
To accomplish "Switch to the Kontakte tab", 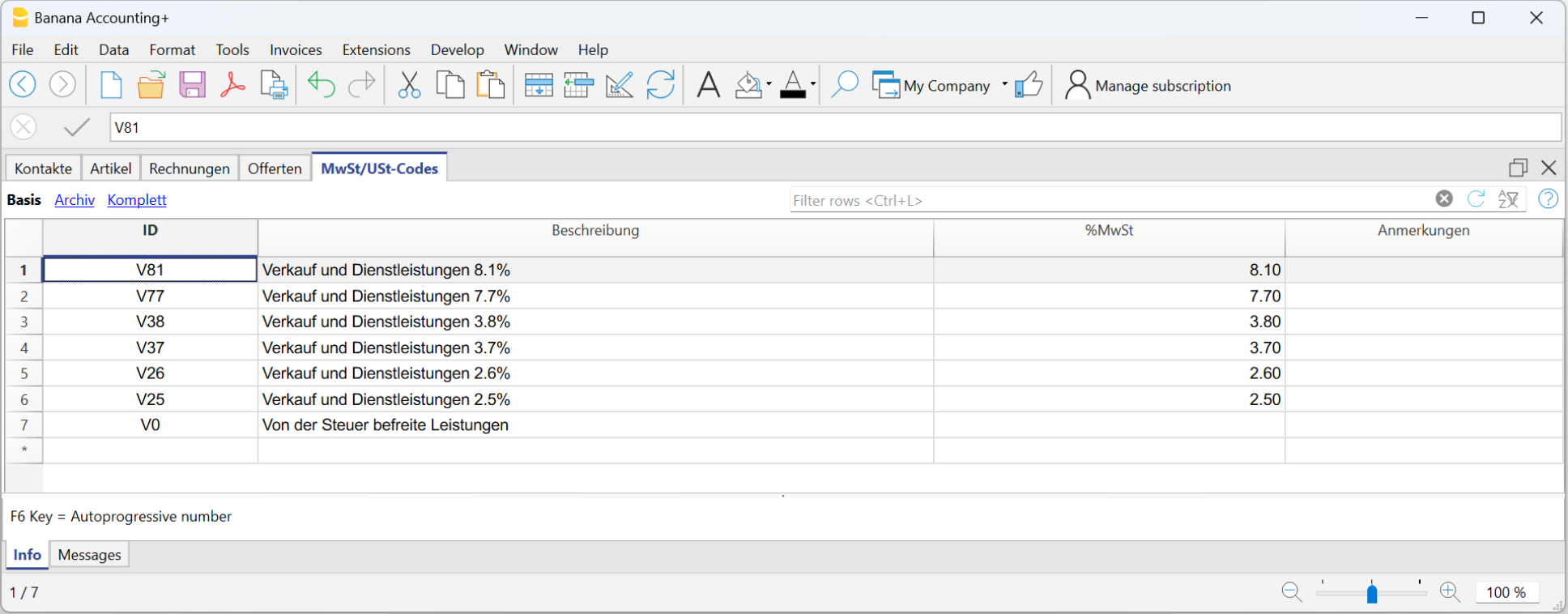I will [x=44, y=168].
